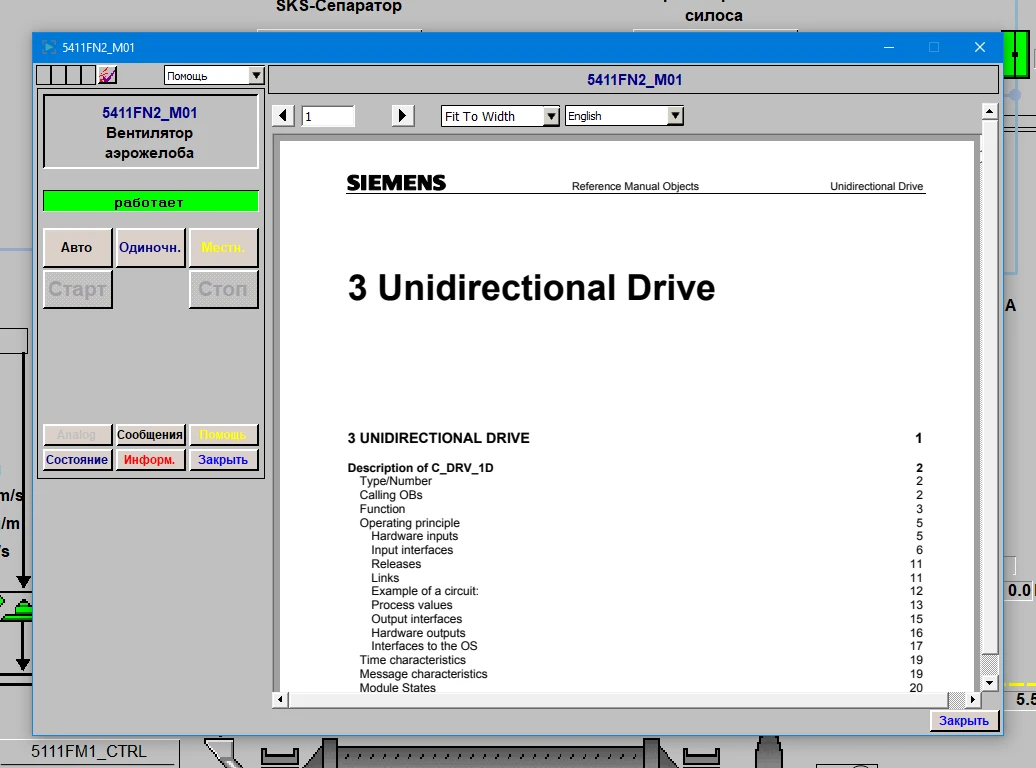Click the Вентилятор аэрожелоба name panel
This screenshot has width=1036, height=768.
coord(151,132)
